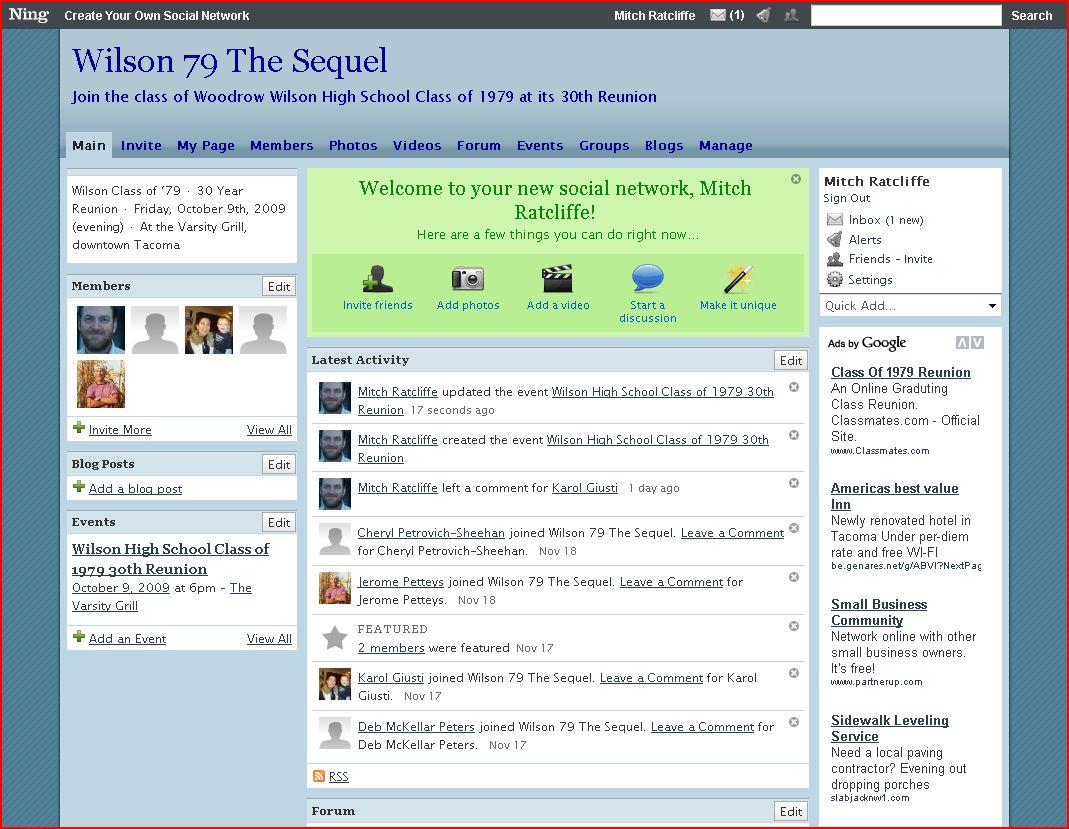Dismiss Jerome Petteys joined activity item
This screenshot has width=1069, height=829.
pyautogui.click(x=794, y=577)
